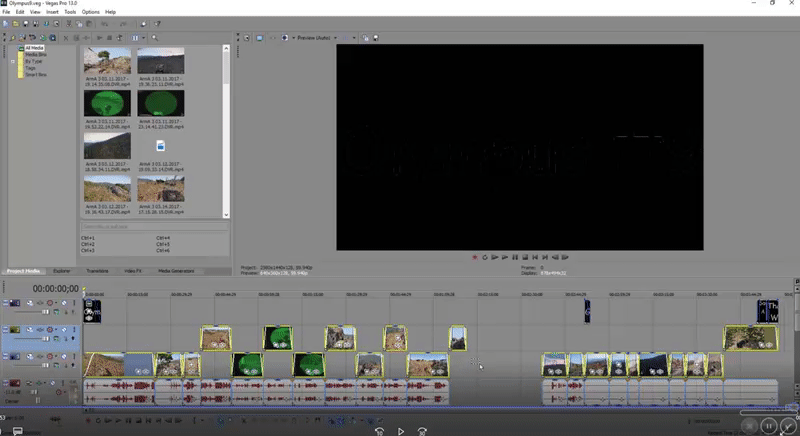This screenshot has width=800, height=436.
Task: Select Media Bins in the tree
Action: pyautogui.click(x=36, y=55)
